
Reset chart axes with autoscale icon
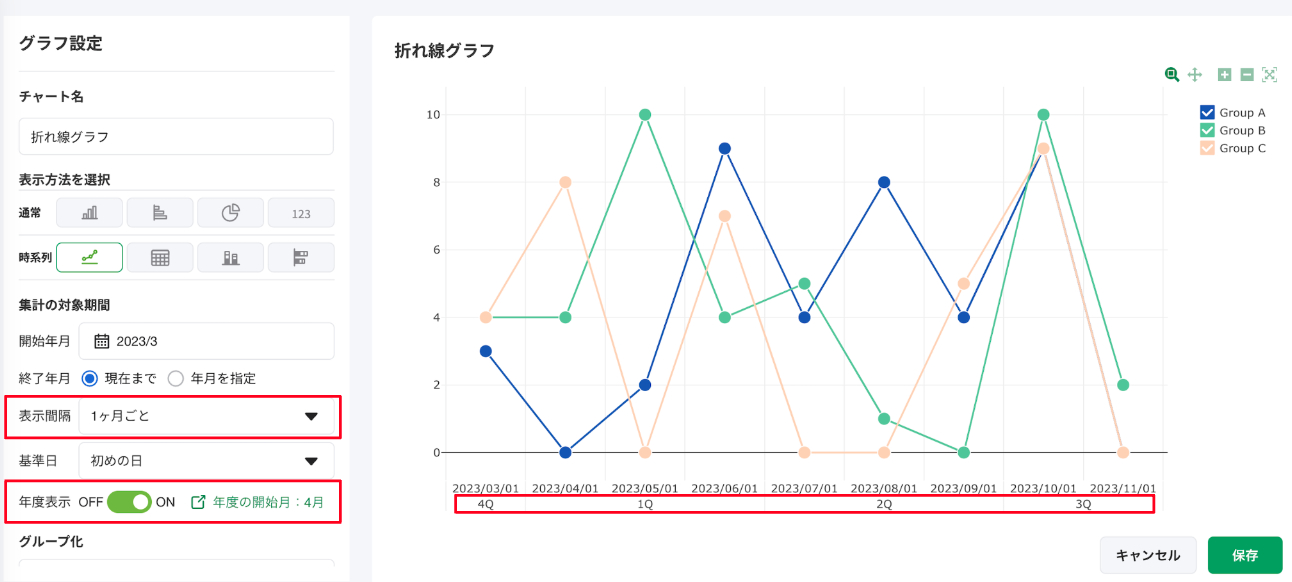(1270, 74)
